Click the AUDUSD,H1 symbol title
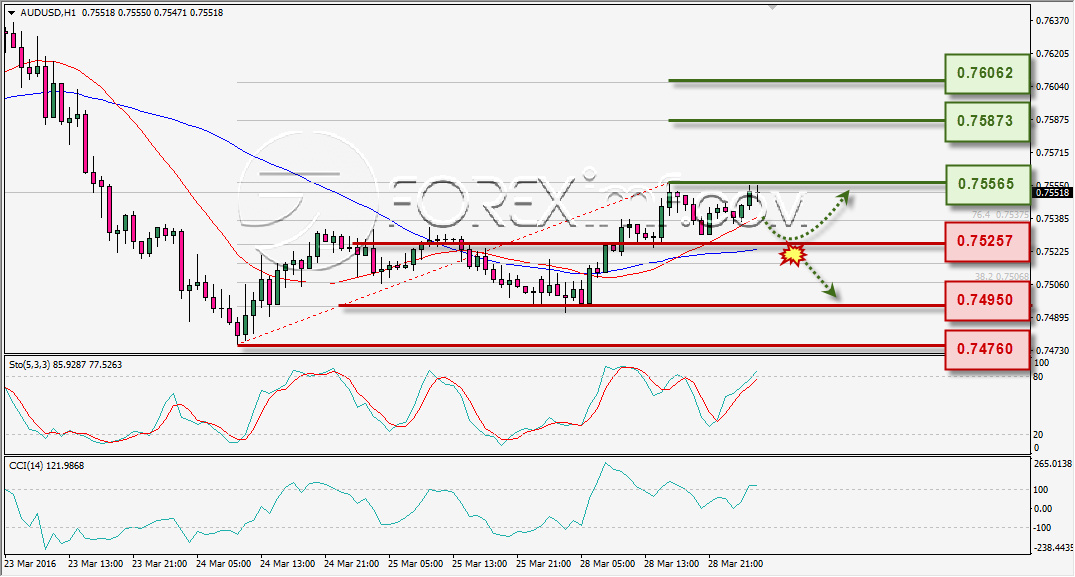Image resolution: width=1075 pixels, height=577 pixels. pyautogui.click(x=48, y=12)
